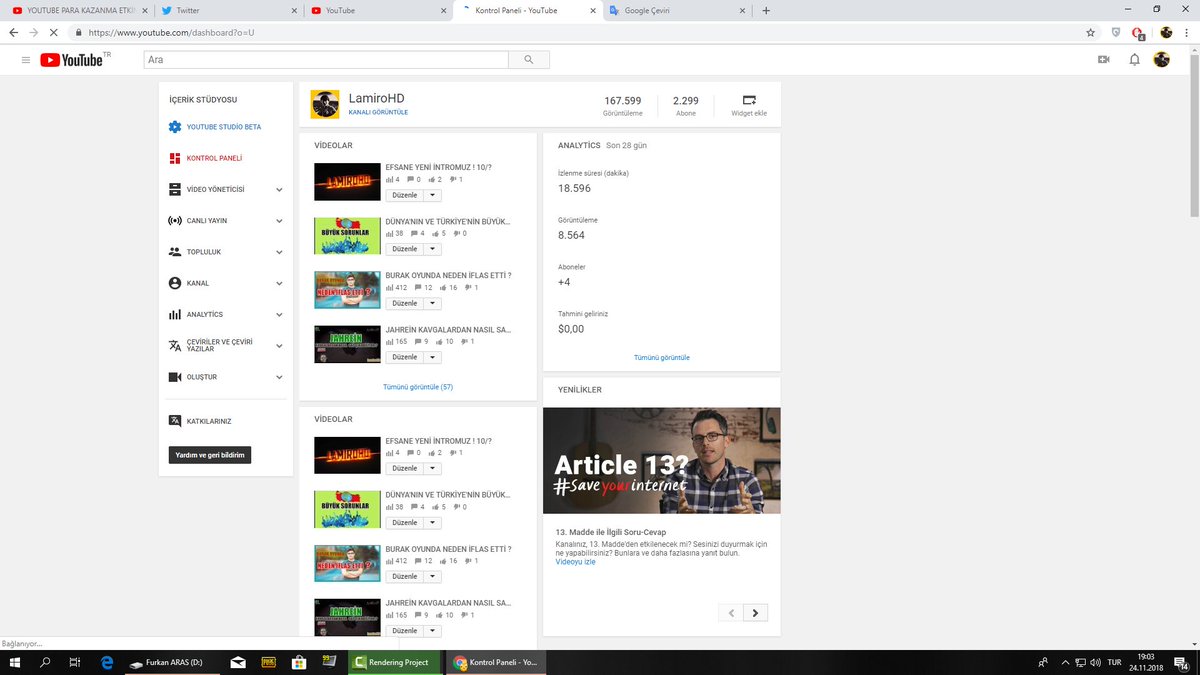The width and height of the screenshot is (1200, 675).
Task: Select YouTube Studio Beta in sidebar
Action: pos(224,127)
